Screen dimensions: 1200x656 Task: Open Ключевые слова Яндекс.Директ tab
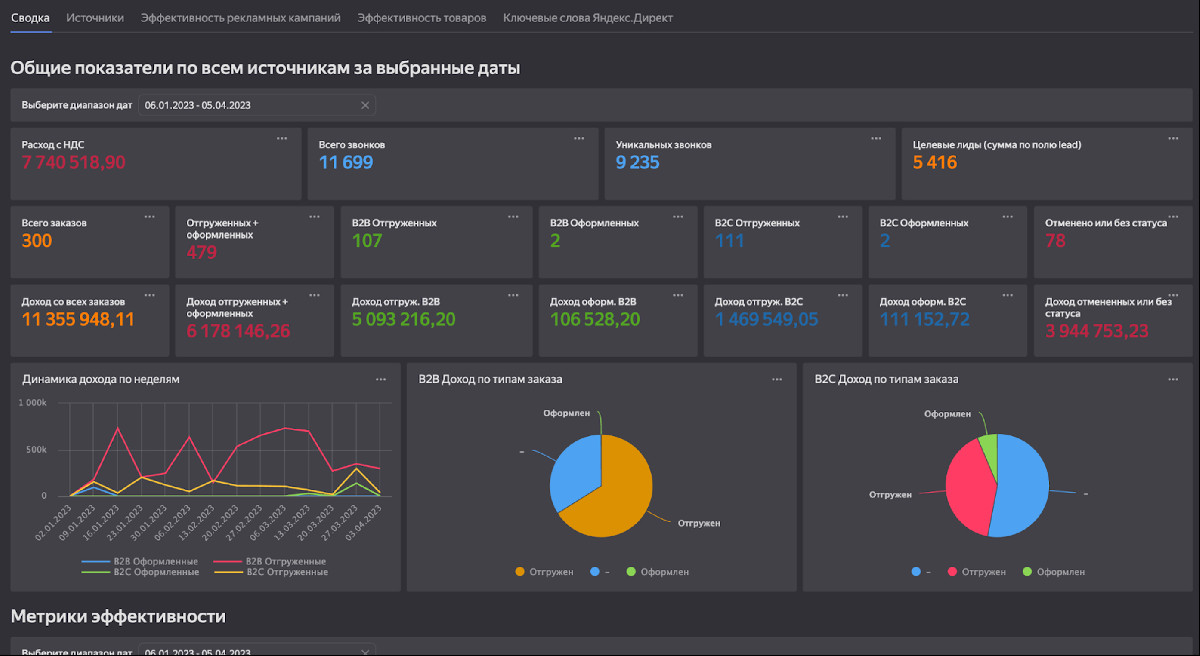point(588,18)
